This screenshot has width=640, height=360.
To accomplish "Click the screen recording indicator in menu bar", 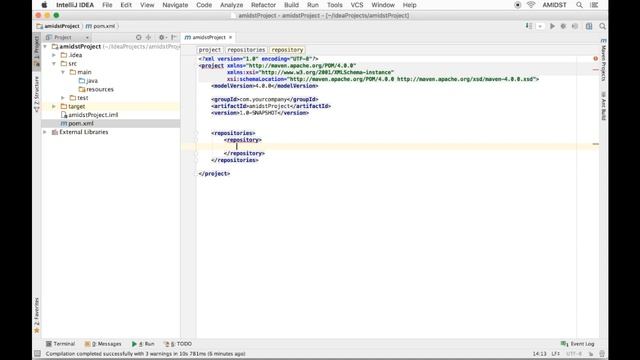I will click(518, 5).
